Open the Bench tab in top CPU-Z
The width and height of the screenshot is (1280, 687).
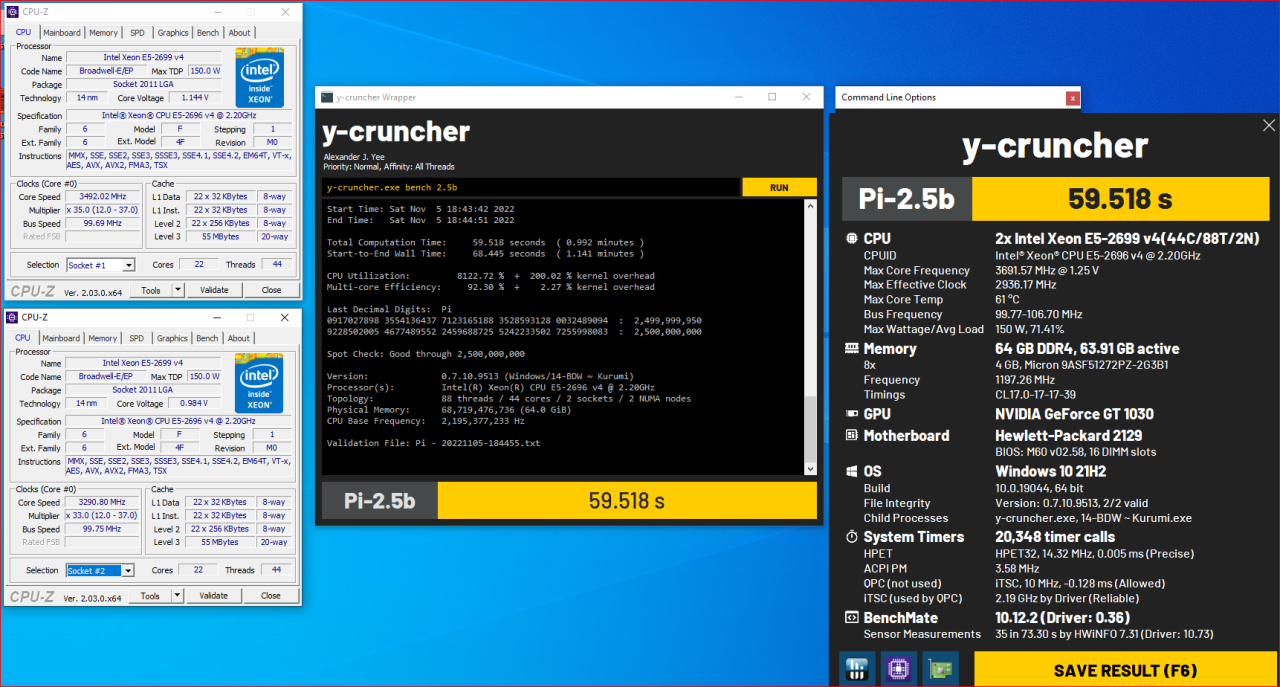tap(208, 33)
